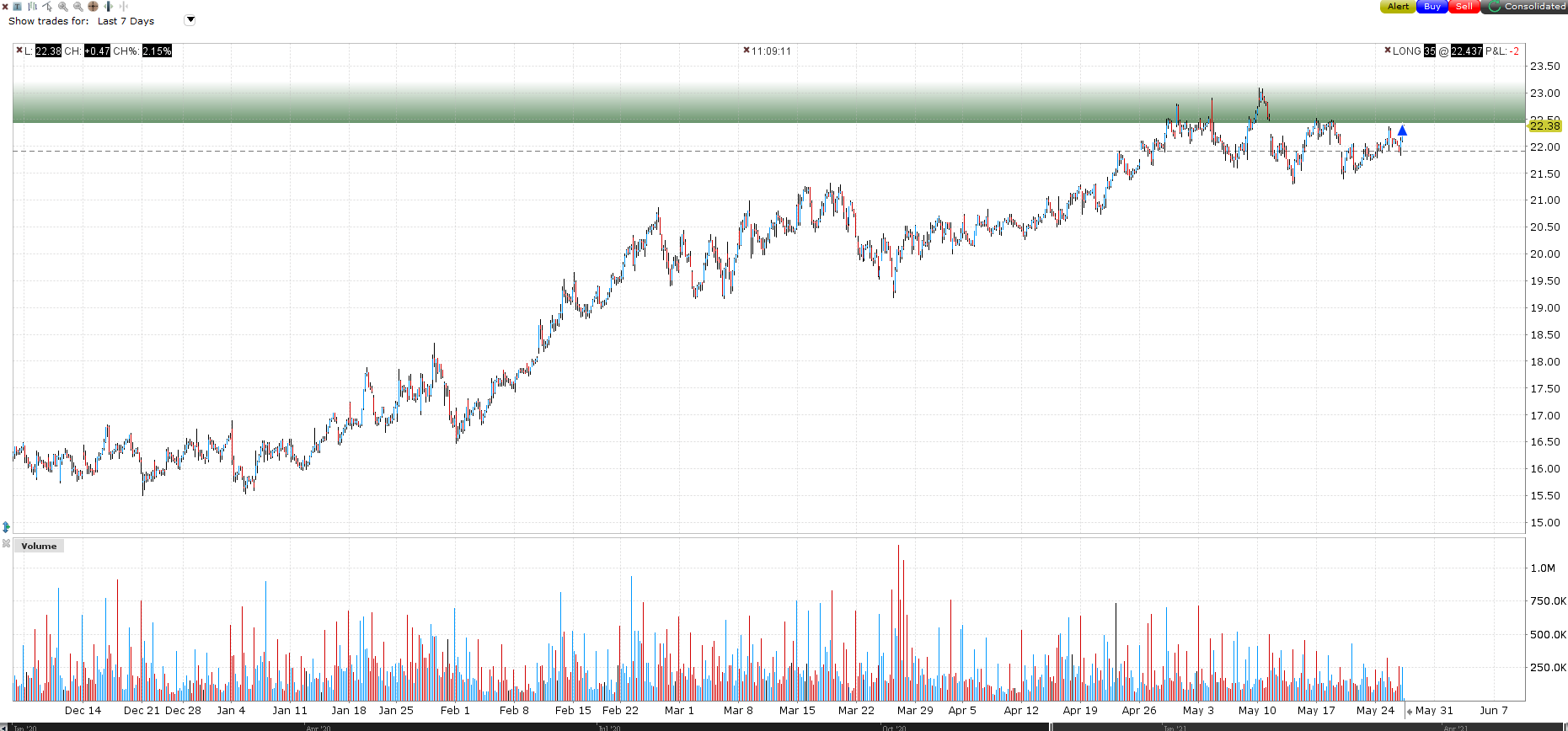Click the red Sell button

point(1464,7)
